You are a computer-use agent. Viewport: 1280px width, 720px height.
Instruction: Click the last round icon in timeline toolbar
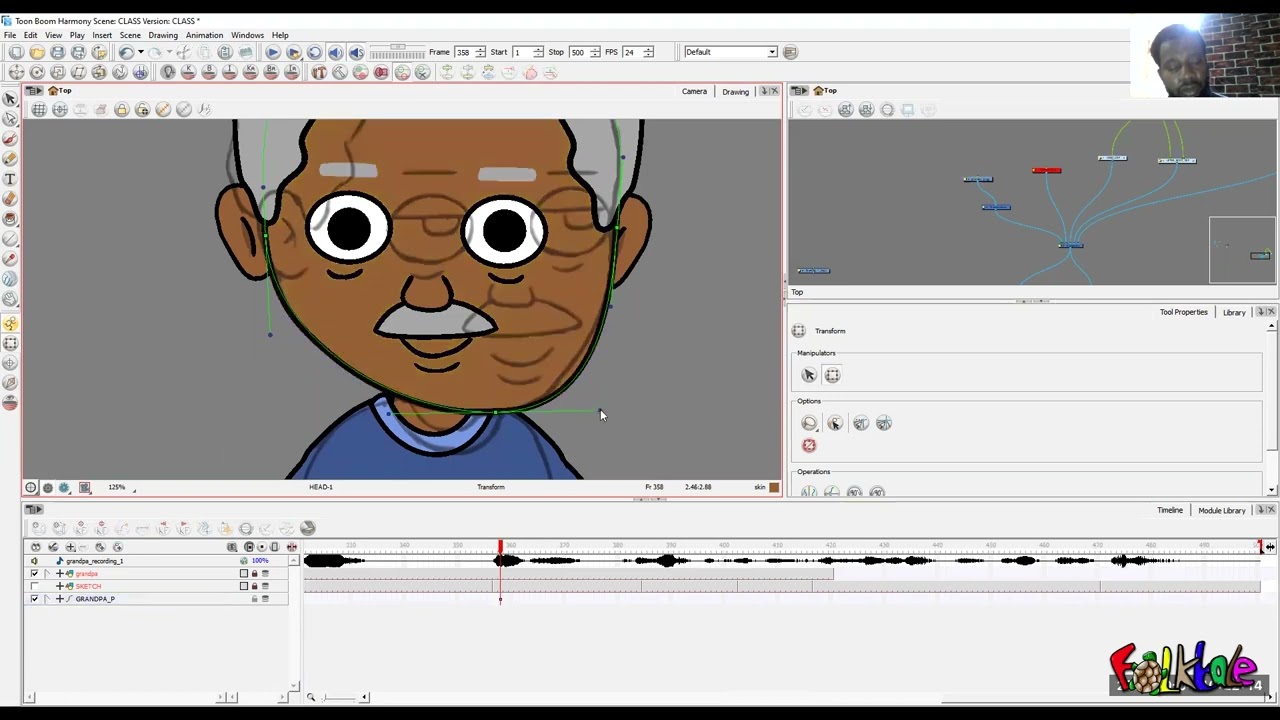pyautogui.click(x=307, y=528)
